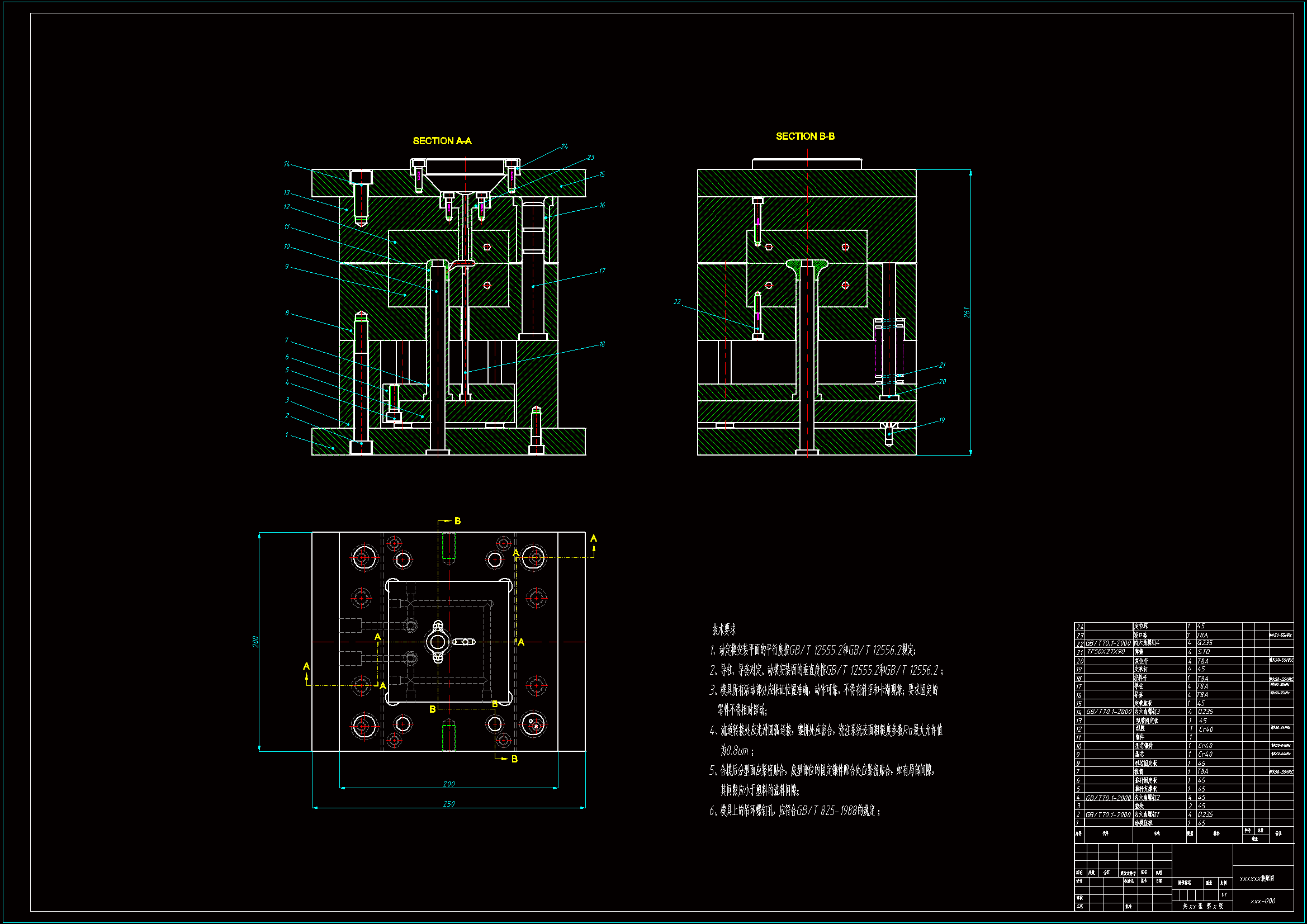
Task: Click the TF50X27X90 entry in parts list
Action: pos(1106,652)
